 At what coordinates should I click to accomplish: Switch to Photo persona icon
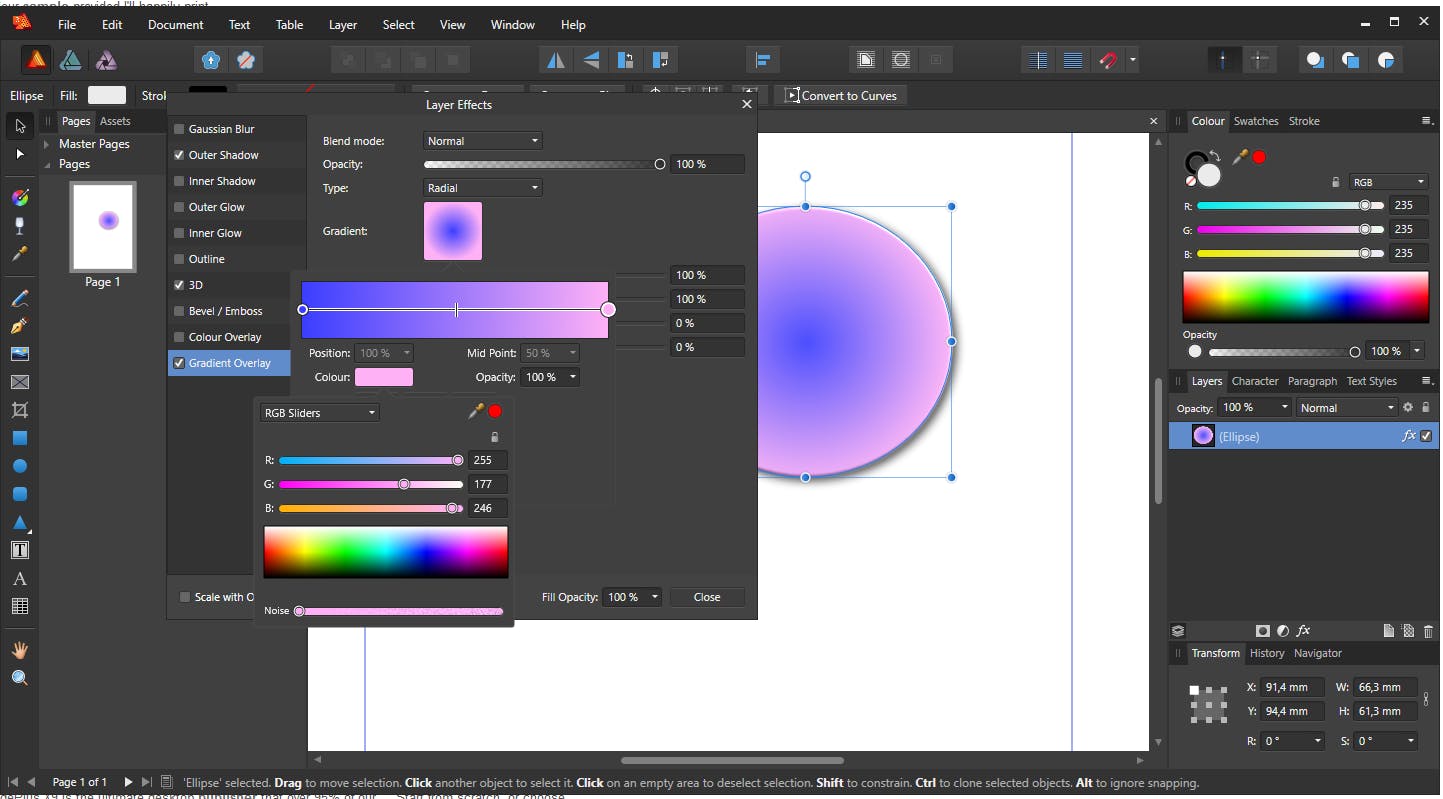point(106,61)
